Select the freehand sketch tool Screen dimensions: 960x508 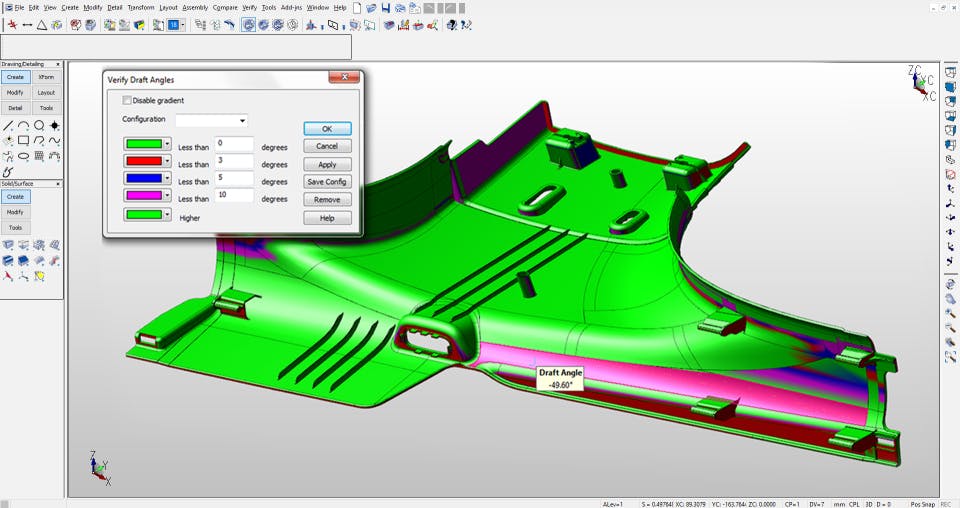click(x=8, y=171)
